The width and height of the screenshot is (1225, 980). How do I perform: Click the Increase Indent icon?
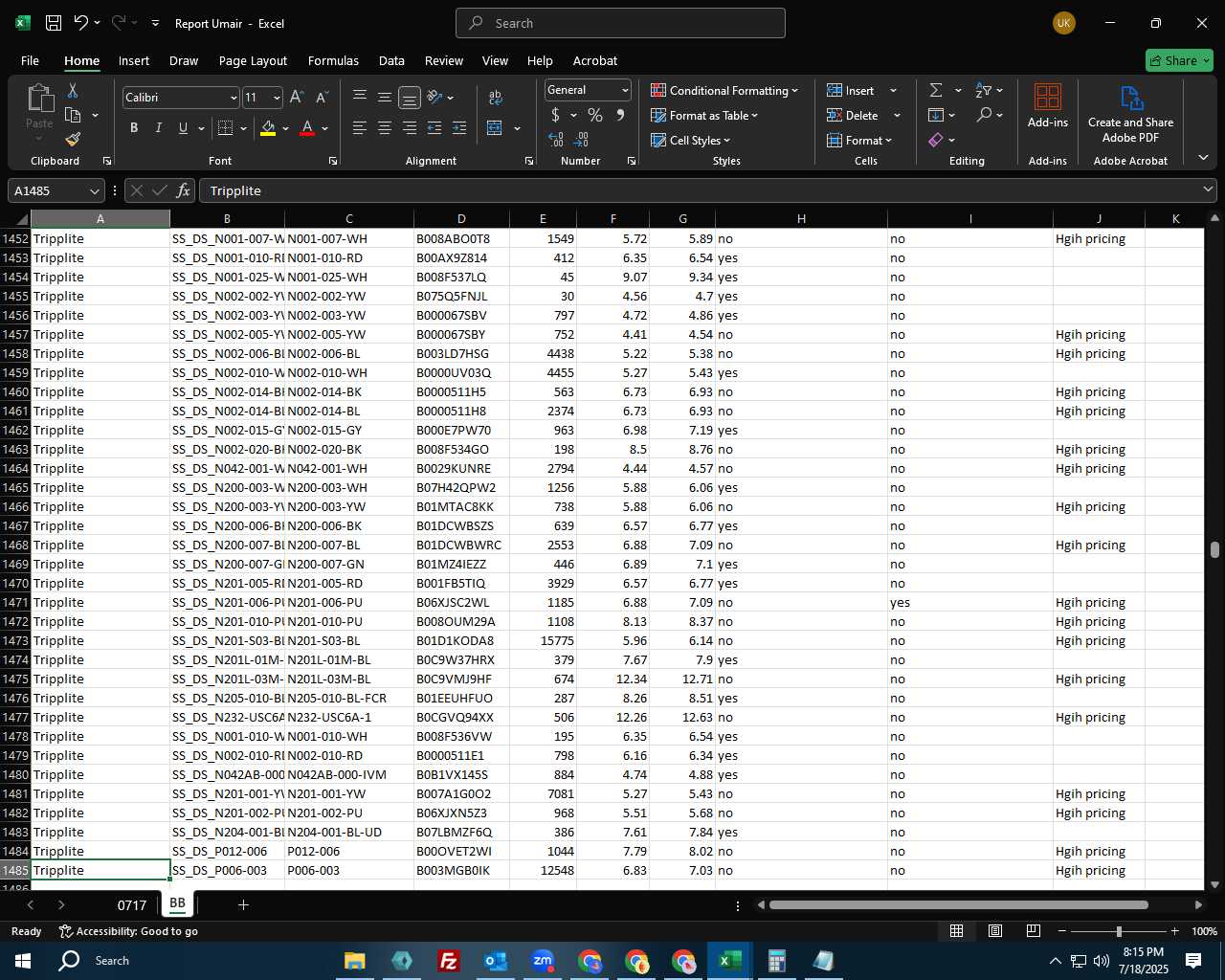(459, 127)
